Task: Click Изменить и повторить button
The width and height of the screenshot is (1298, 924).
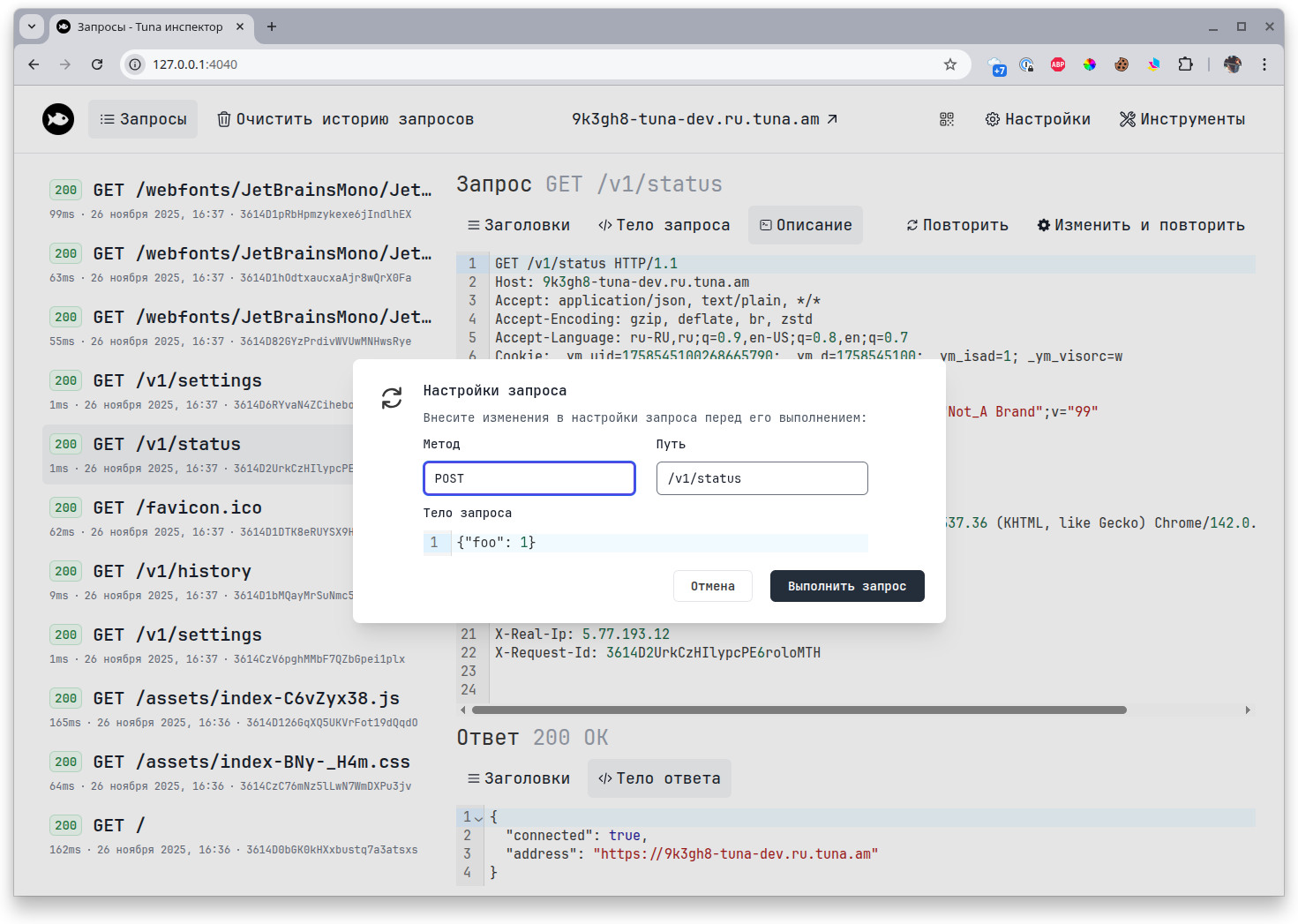Action: (x=1141, y=225)
